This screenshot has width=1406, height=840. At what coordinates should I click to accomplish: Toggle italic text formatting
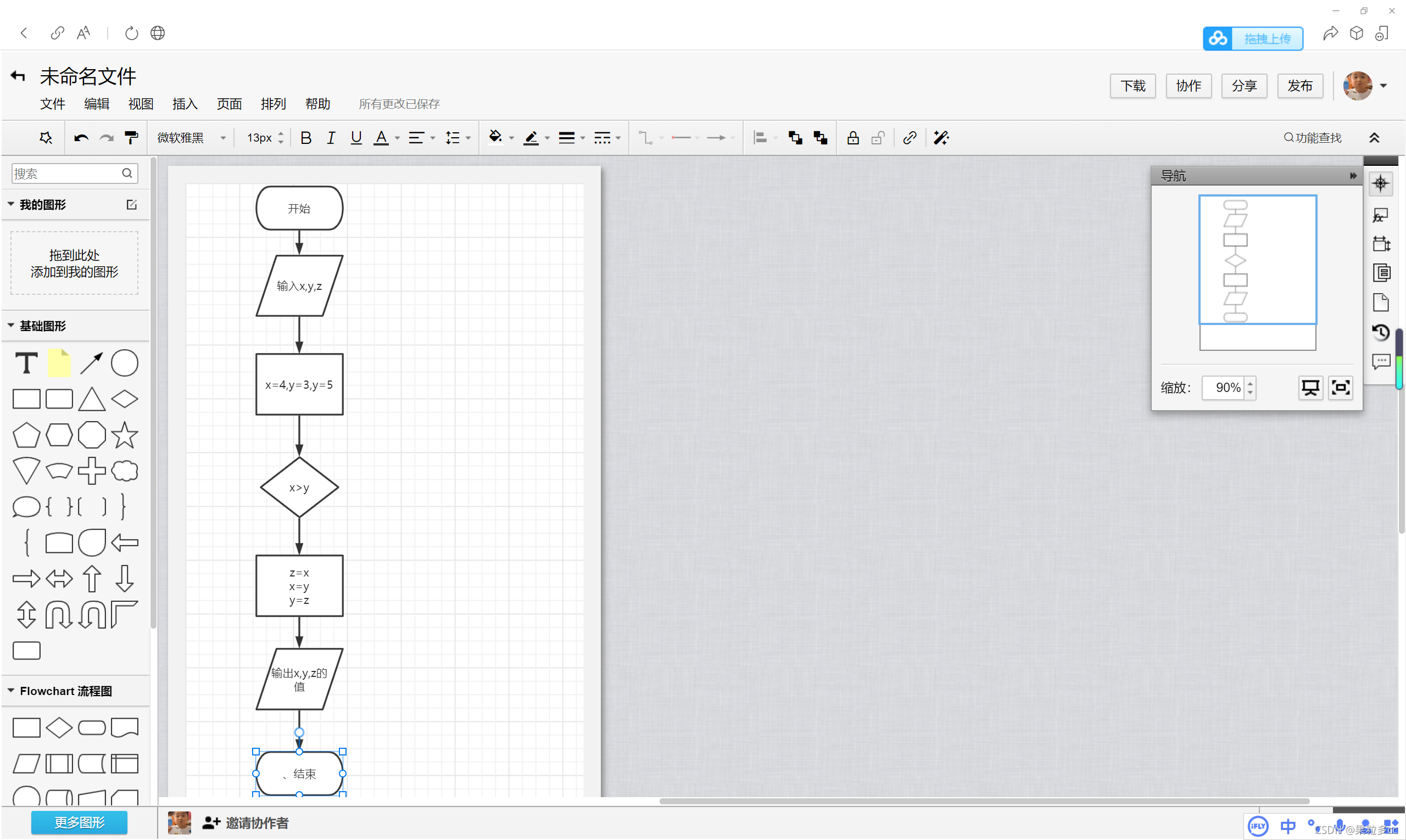[331, 138]
